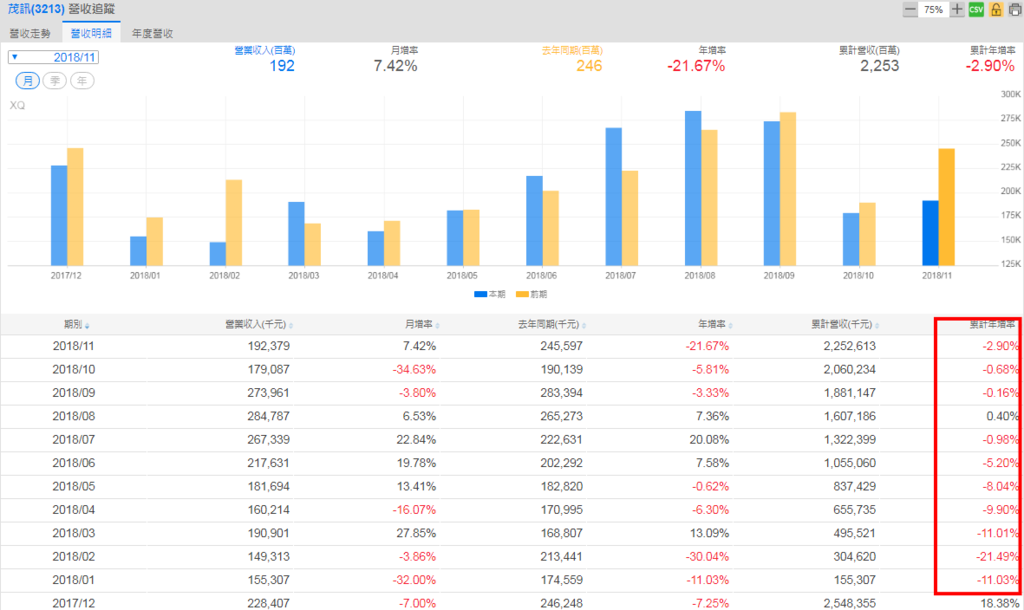
Task: Click sort arrow beside 去年同期(千元) header
Action: tap(584, 325)
